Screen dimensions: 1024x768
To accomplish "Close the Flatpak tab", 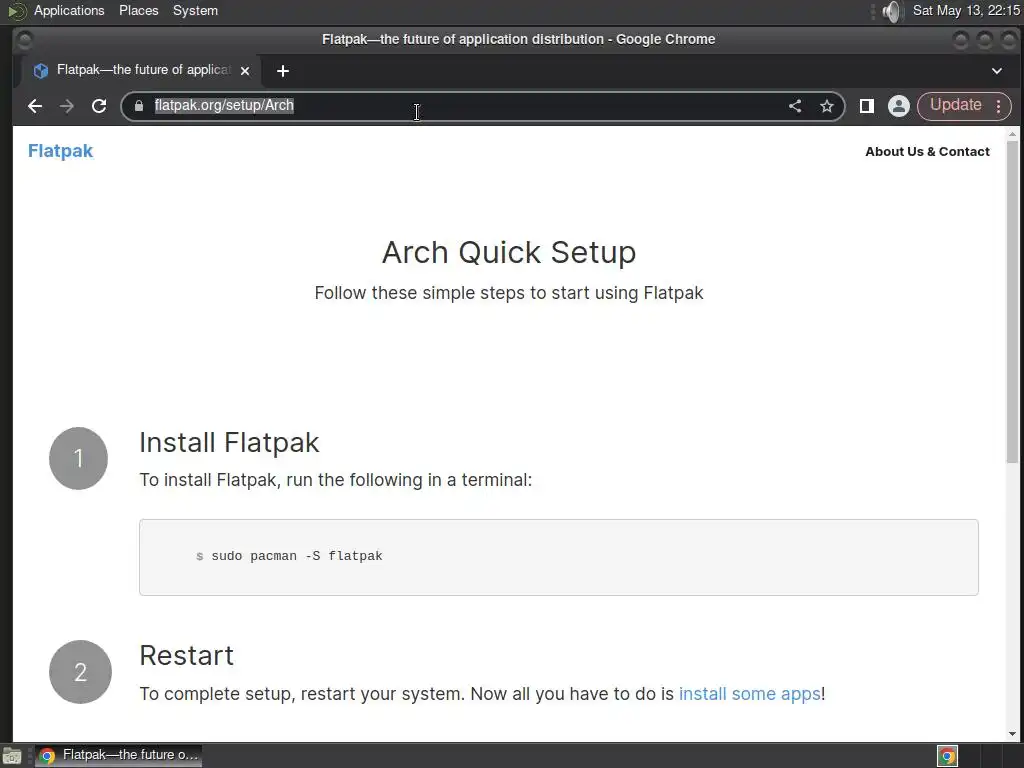I will (x=245, y=71).
